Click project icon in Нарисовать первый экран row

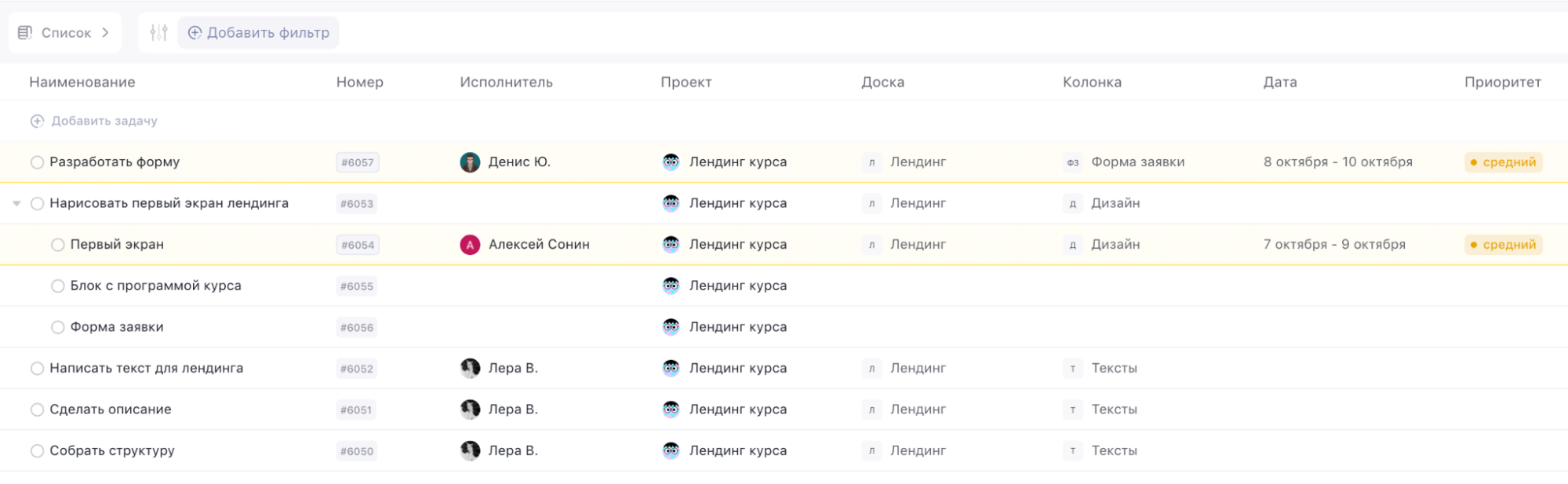pos(671,203)
